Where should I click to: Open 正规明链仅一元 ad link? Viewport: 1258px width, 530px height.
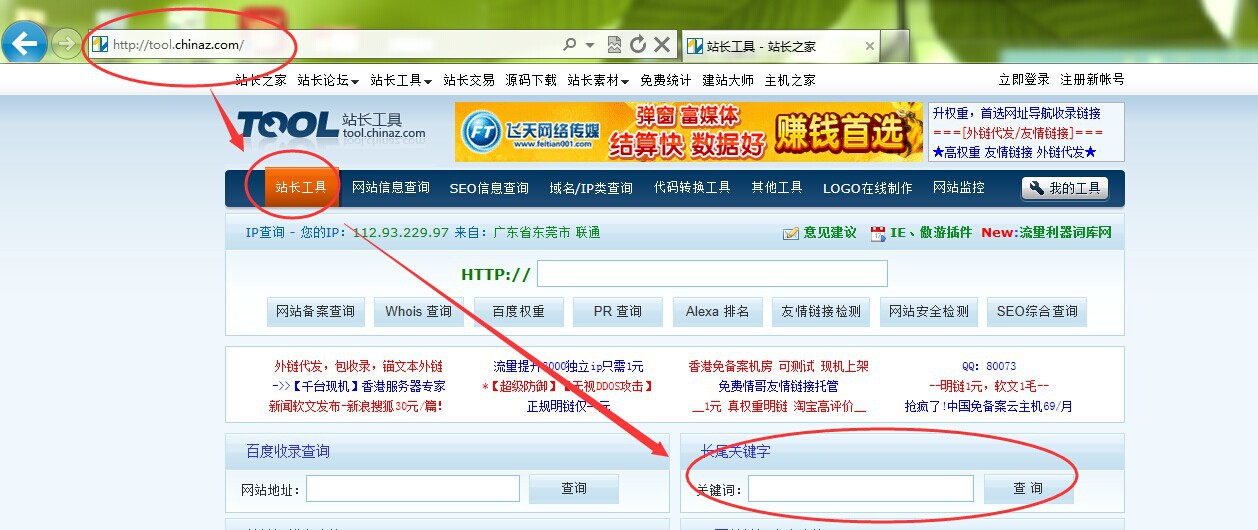tap(568, 407)
